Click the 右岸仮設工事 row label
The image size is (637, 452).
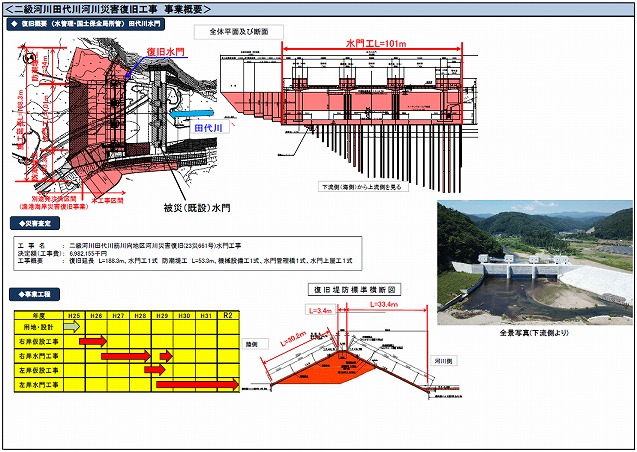coord(39,342)
